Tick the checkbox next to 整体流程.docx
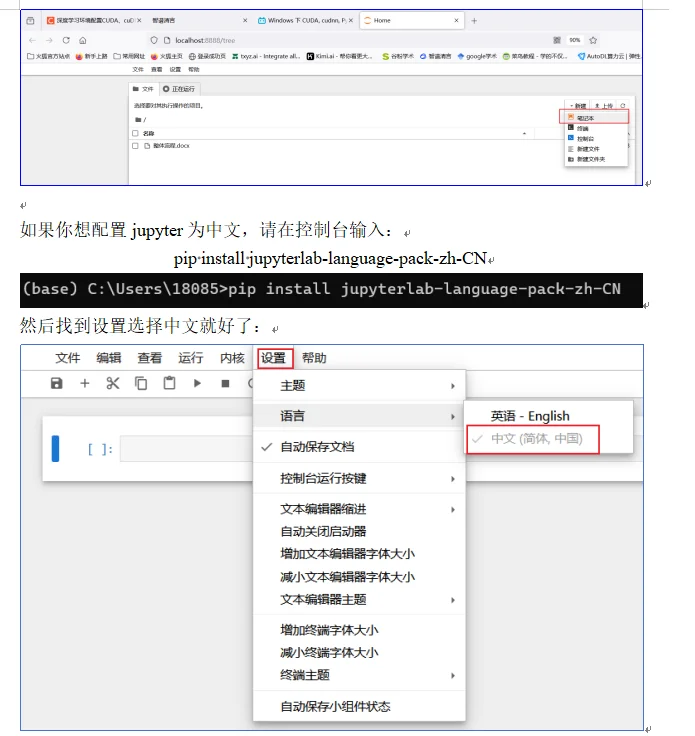 [135, 146]
